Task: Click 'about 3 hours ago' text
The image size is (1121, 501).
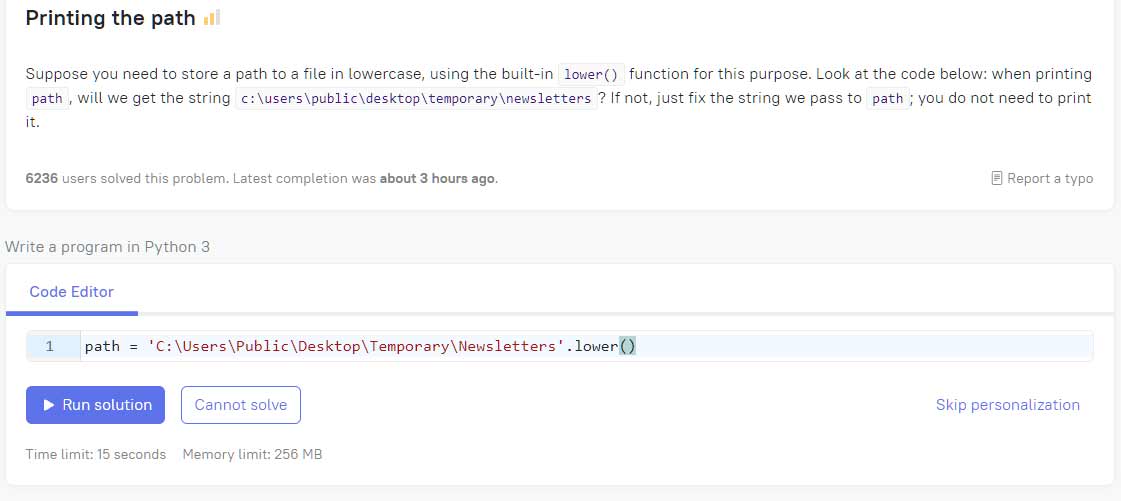Action: (x=437, y=179)
